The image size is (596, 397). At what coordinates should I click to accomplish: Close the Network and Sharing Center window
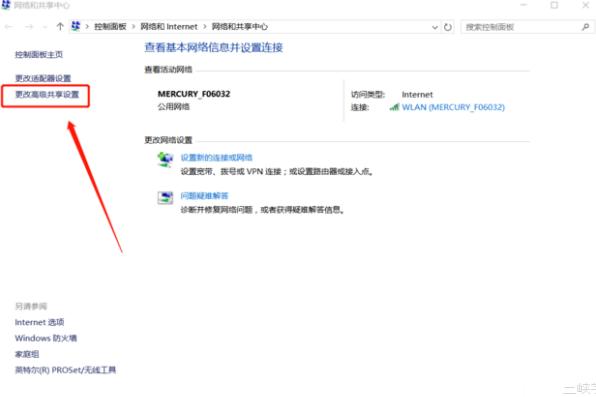pos(586,5)
